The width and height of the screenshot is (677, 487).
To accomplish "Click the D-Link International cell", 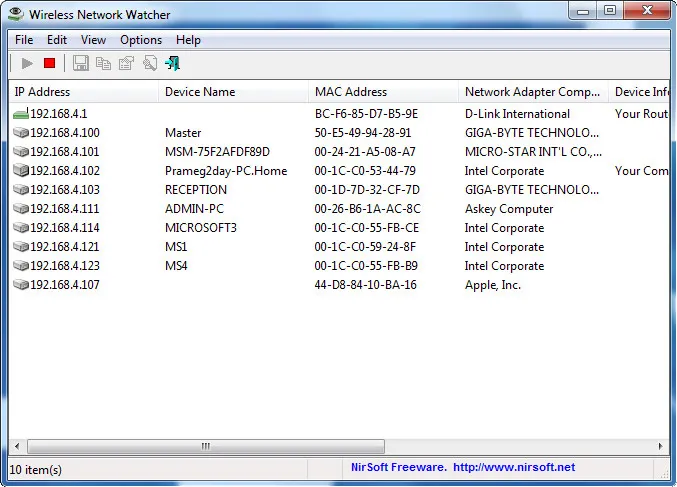I will click(517, 114).
